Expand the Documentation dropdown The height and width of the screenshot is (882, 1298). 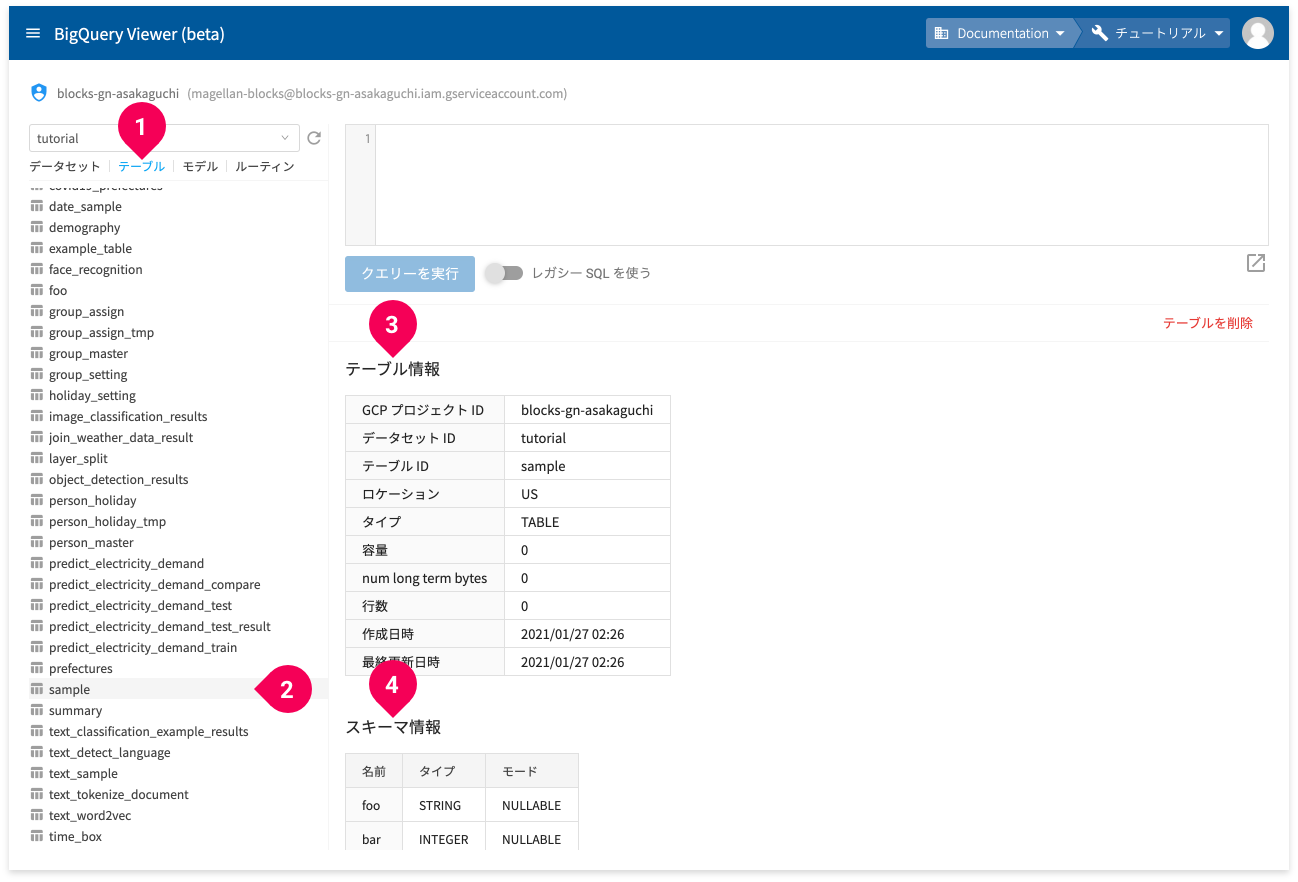(x=1000, y=33)
